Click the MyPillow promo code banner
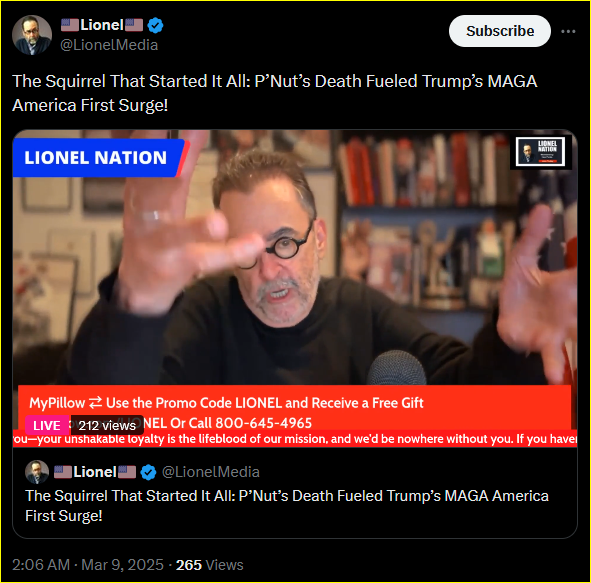The height and width of the screenshot is (583, 591). (x=295, y=407)
